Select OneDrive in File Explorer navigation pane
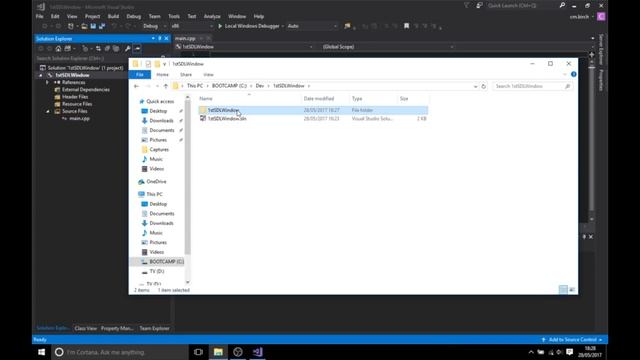This screenshot has height=360, width=640. [156, 182]
